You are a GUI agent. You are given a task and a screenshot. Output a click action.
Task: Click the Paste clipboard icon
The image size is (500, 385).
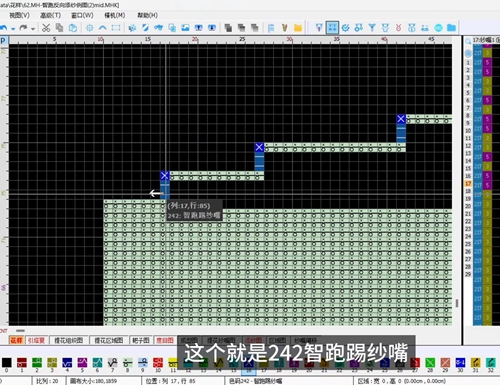(73, 28)
